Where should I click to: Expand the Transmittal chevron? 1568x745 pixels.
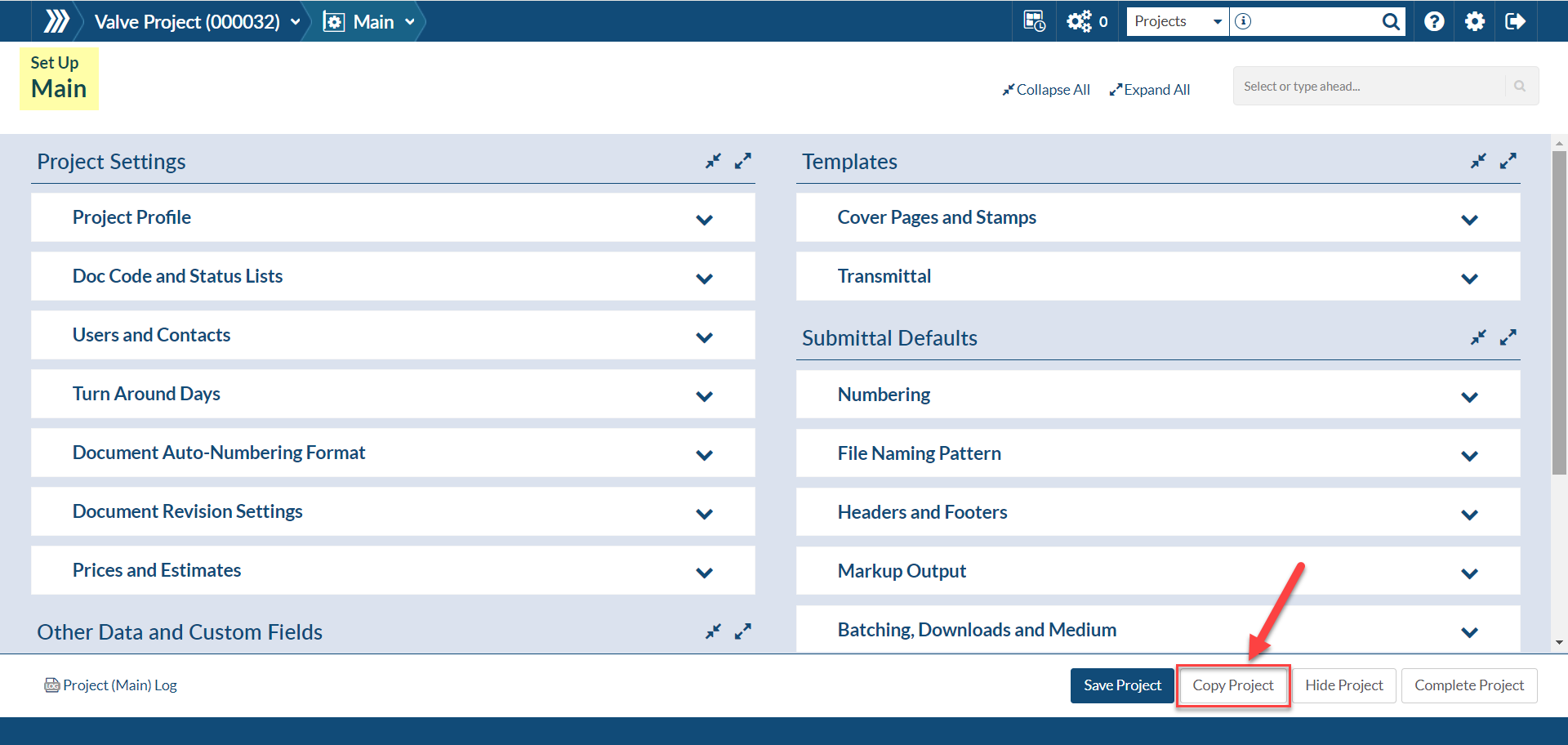[1470, 279]
